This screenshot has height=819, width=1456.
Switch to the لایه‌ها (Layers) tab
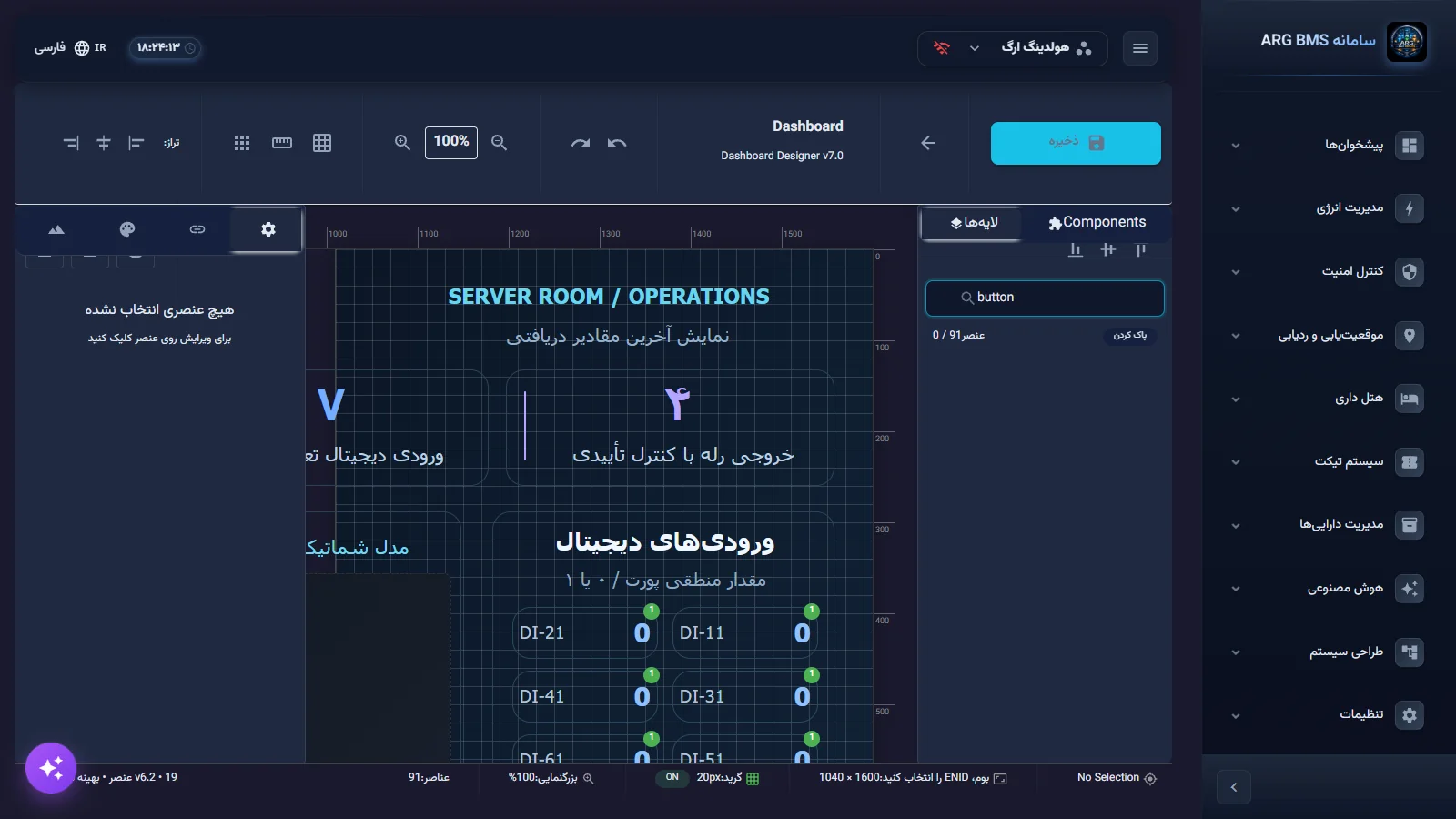pyautogui.click(x=974, y=223)
